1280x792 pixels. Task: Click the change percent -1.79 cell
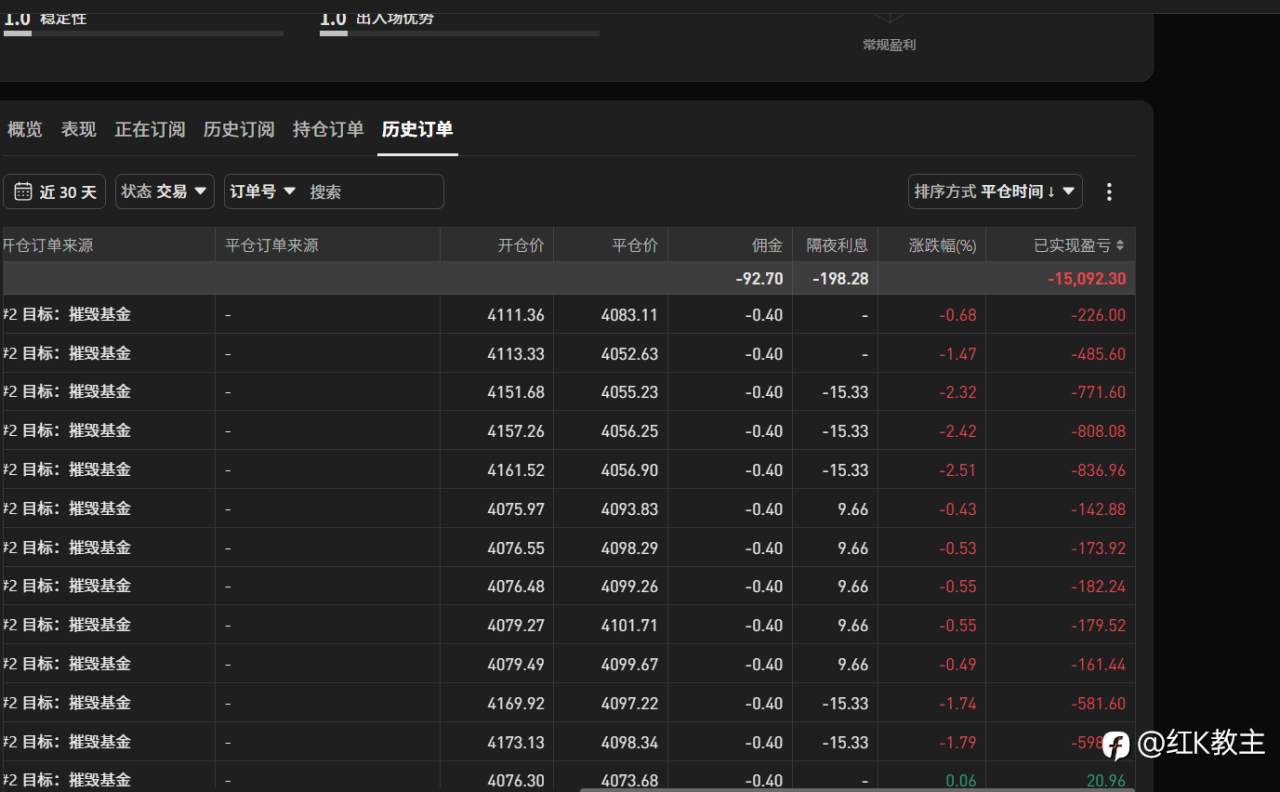click(x=957, y=742)
